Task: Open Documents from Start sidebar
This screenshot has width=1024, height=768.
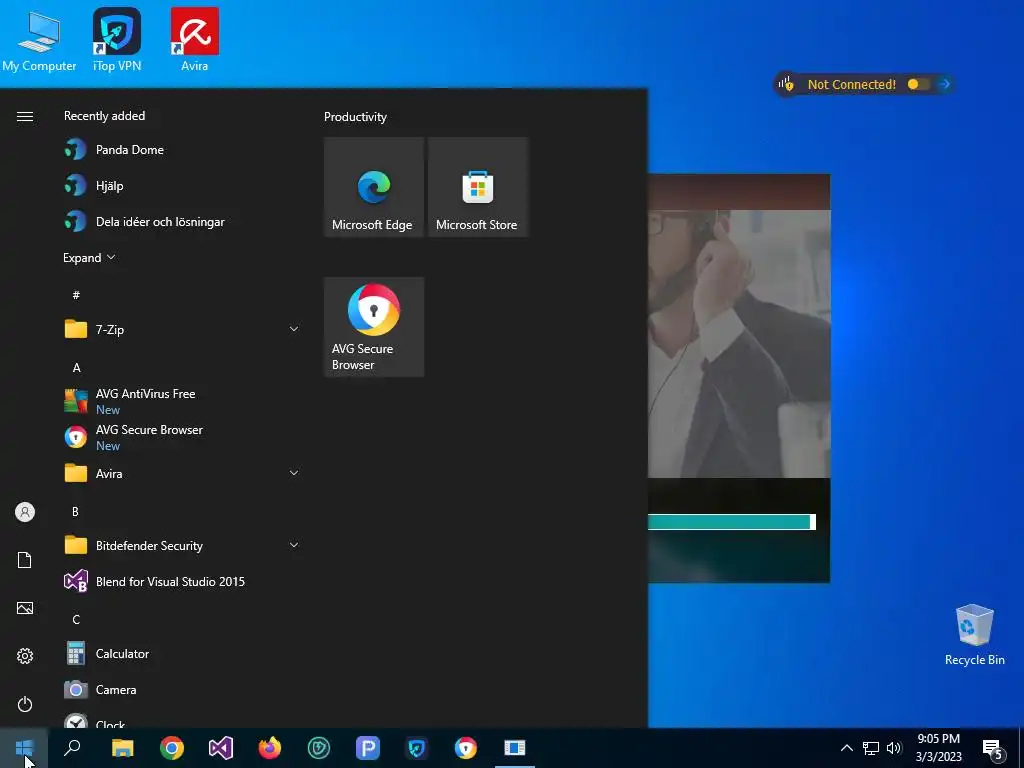Action: coord(25,560)
